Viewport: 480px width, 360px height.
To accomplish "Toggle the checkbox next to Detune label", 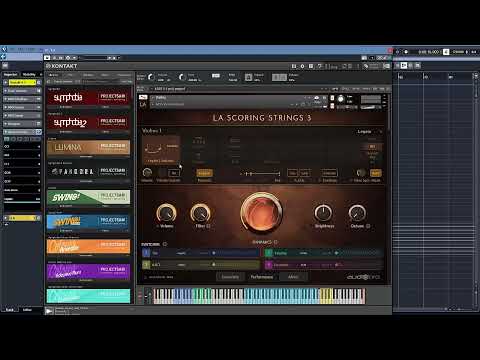I will [x=368, y=226].
